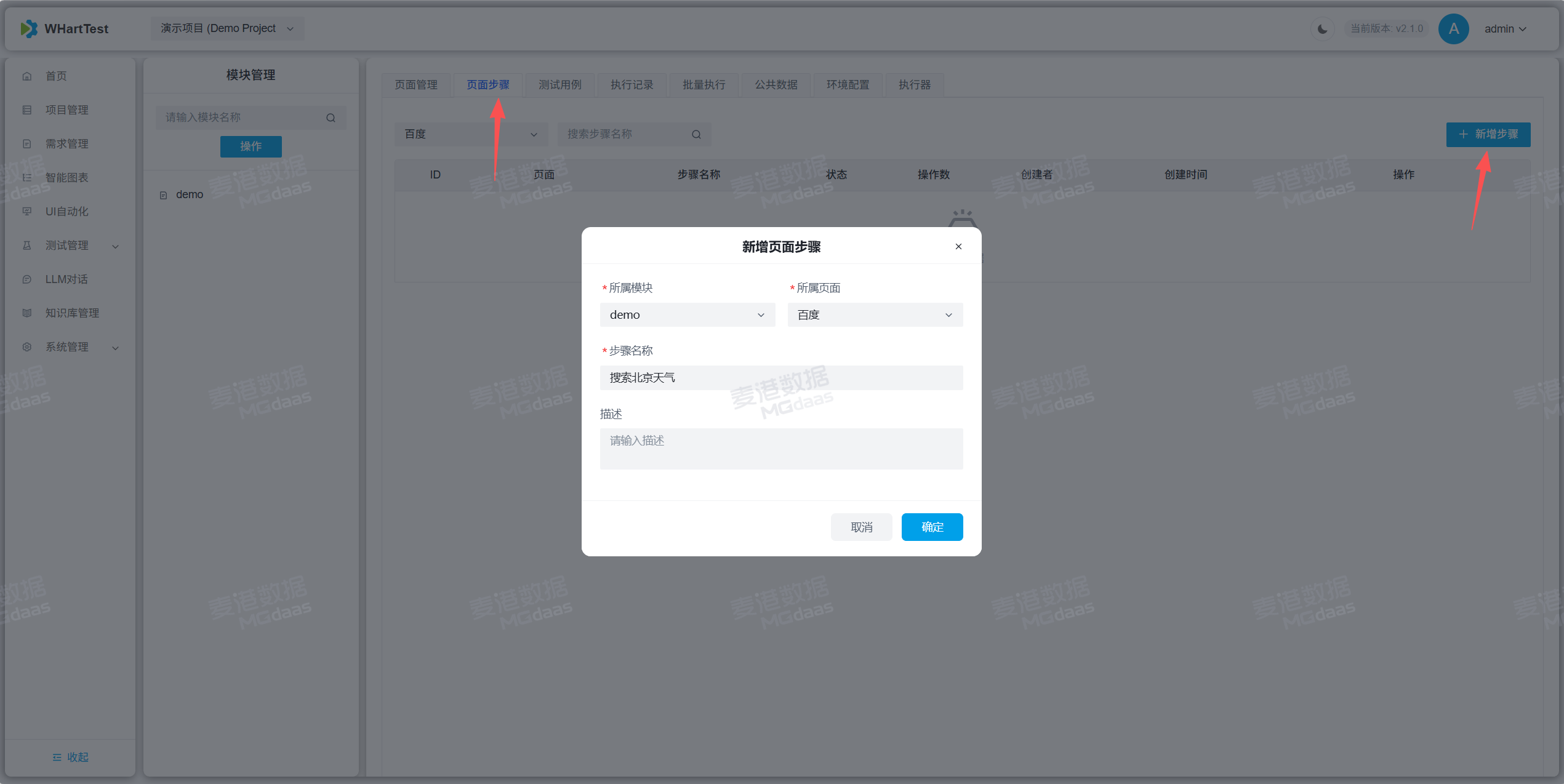Toggle dark mode with the moon icon
Viewport: 1564px width, 784px height.
coord(1322,28)
